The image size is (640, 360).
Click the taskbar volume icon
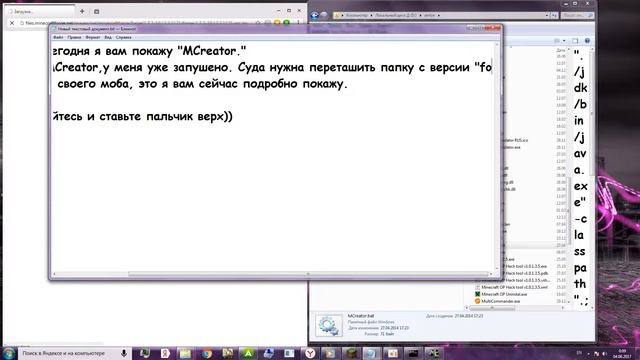pos(605,353)
